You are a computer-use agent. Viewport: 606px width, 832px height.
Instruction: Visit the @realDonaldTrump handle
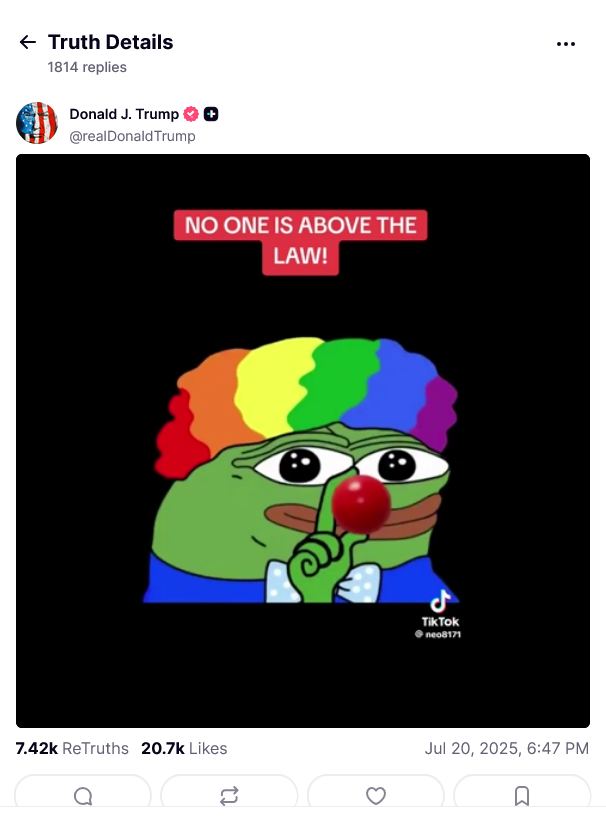coord(132,136)
